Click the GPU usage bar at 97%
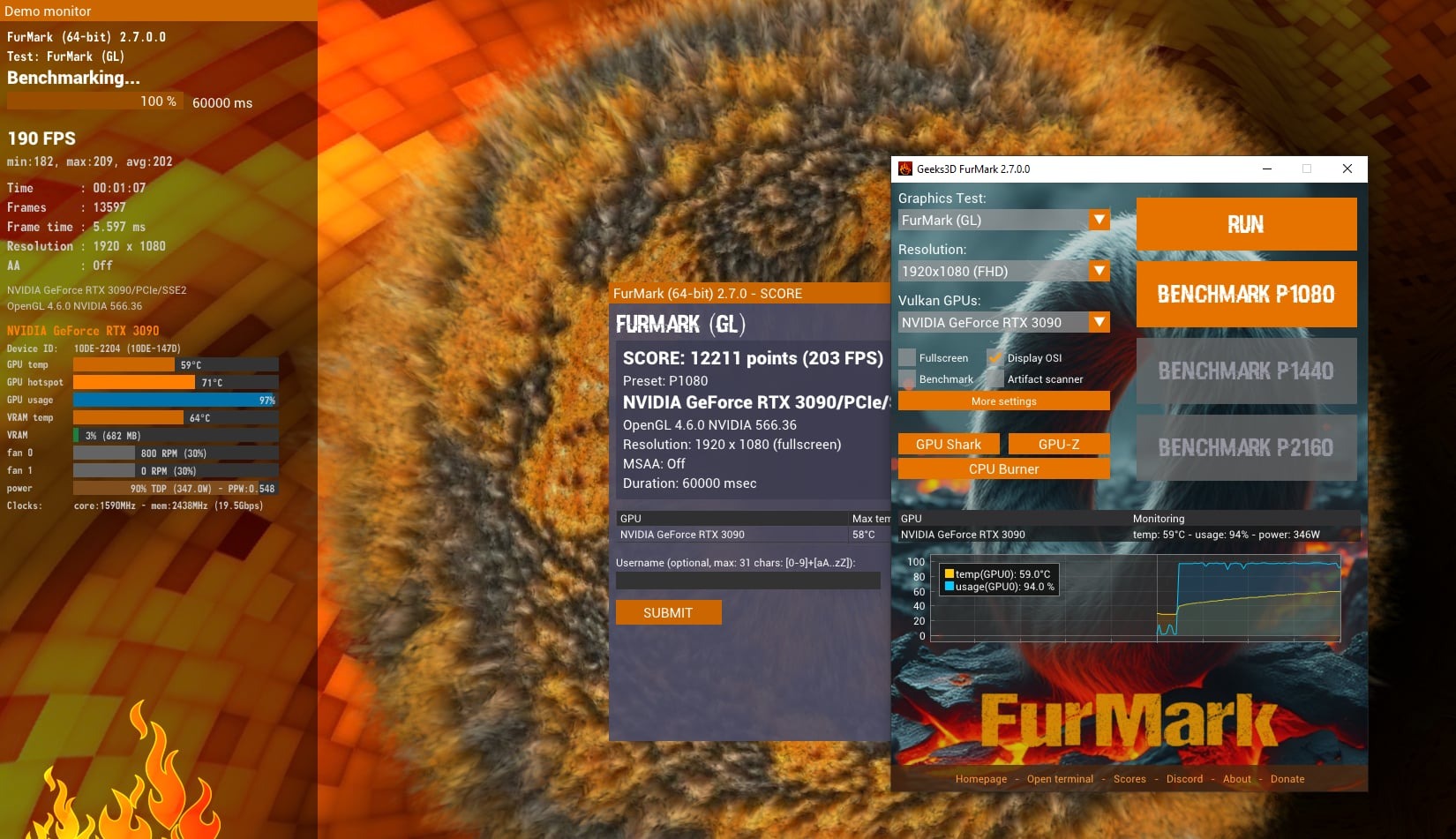Screen dimensions: 1456x839 coord(176,400)
